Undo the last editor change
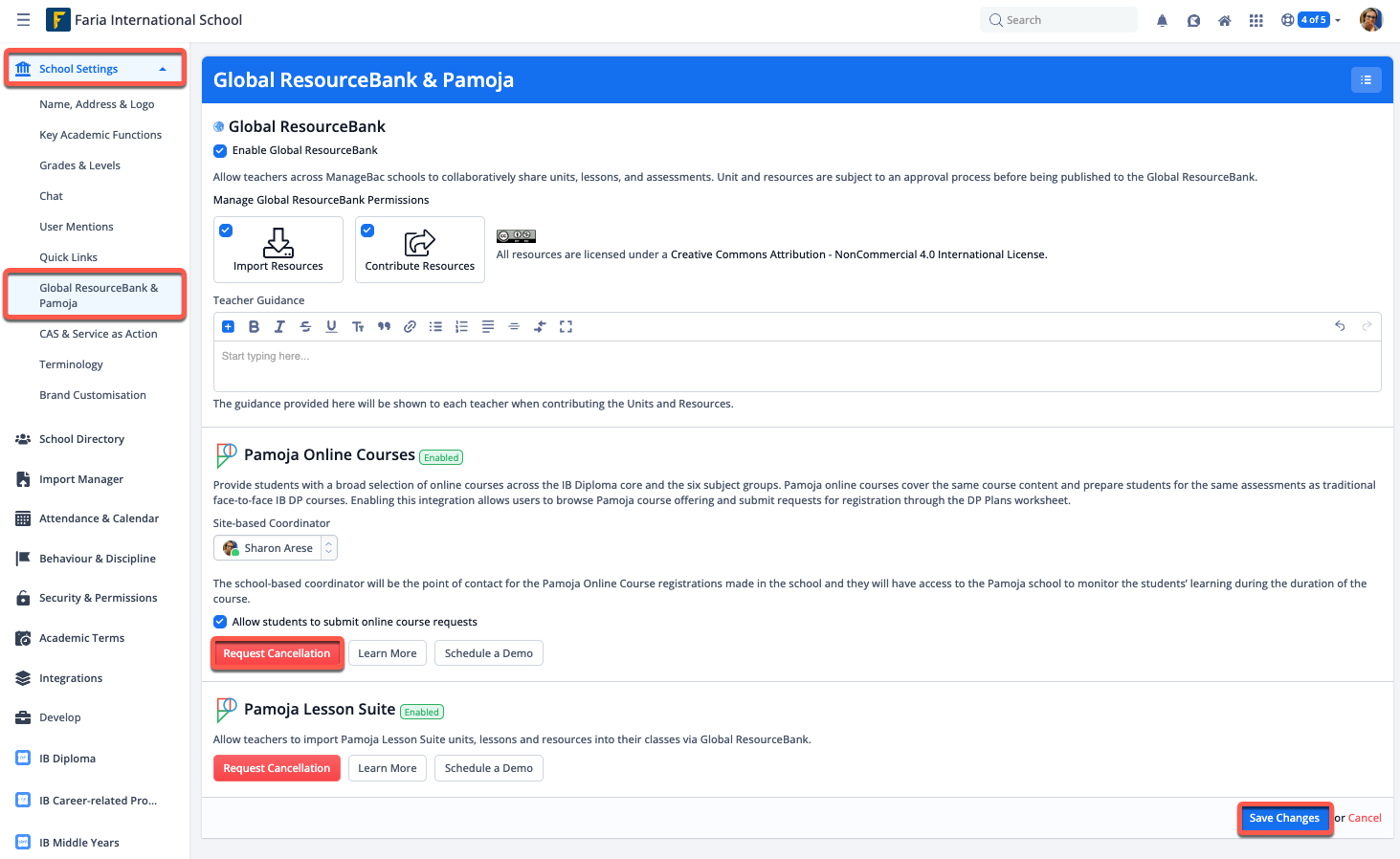Screen dimensions: 1400x859 coord(1340,326)
